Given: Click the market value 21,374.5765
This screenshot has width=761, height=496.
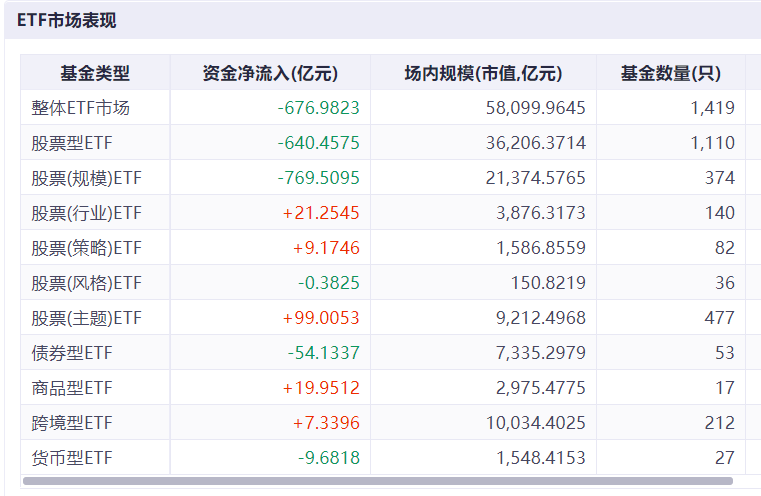Looking at the screenshot, I should (x=536, y=178).
